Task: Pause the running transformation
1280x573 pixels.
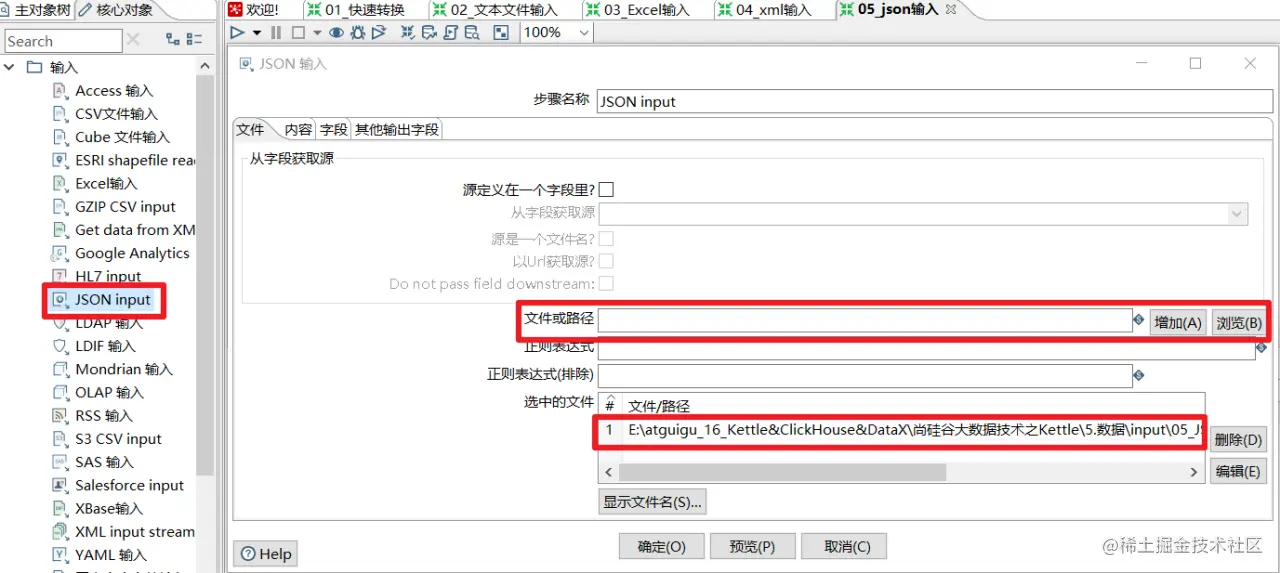Action: [x=276, y=32]
